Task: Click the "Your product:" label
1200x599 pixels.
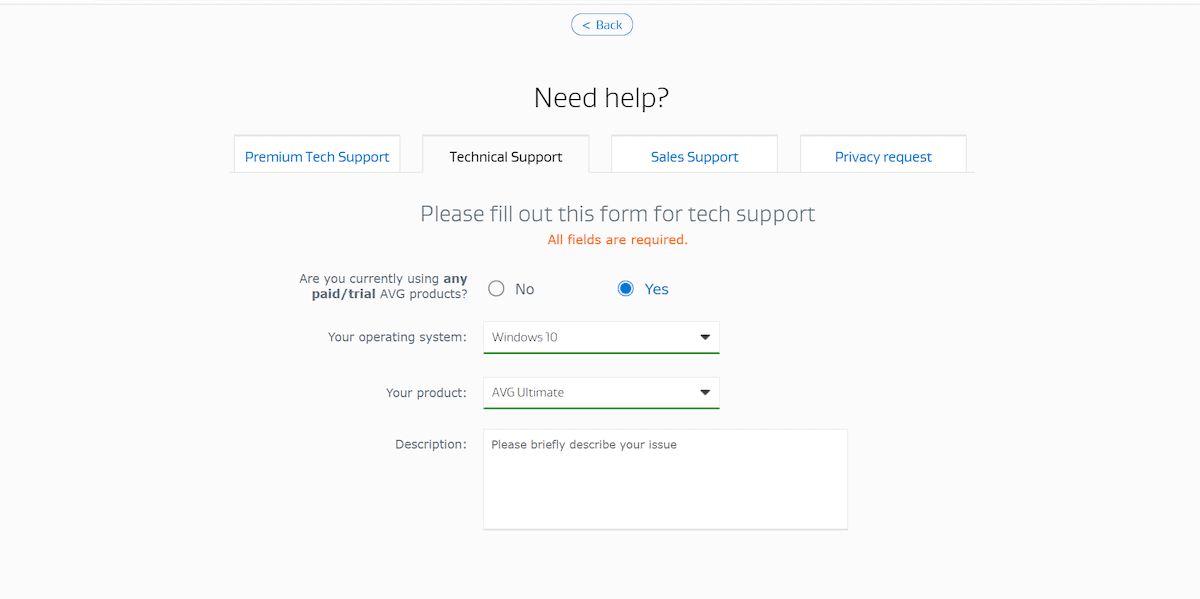Action: pyautogui.click(x=426, y=393)
